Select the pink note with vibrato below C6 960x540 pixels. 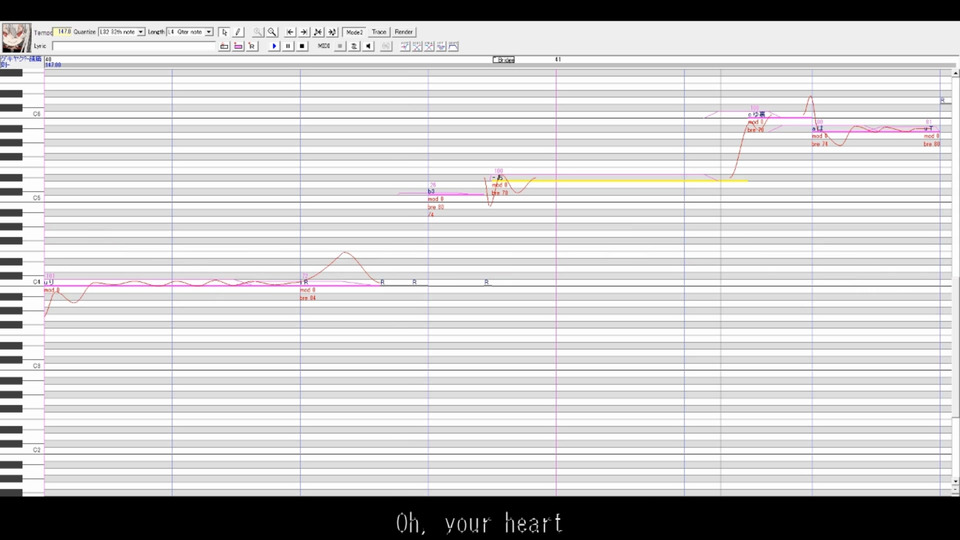(869, 131)
